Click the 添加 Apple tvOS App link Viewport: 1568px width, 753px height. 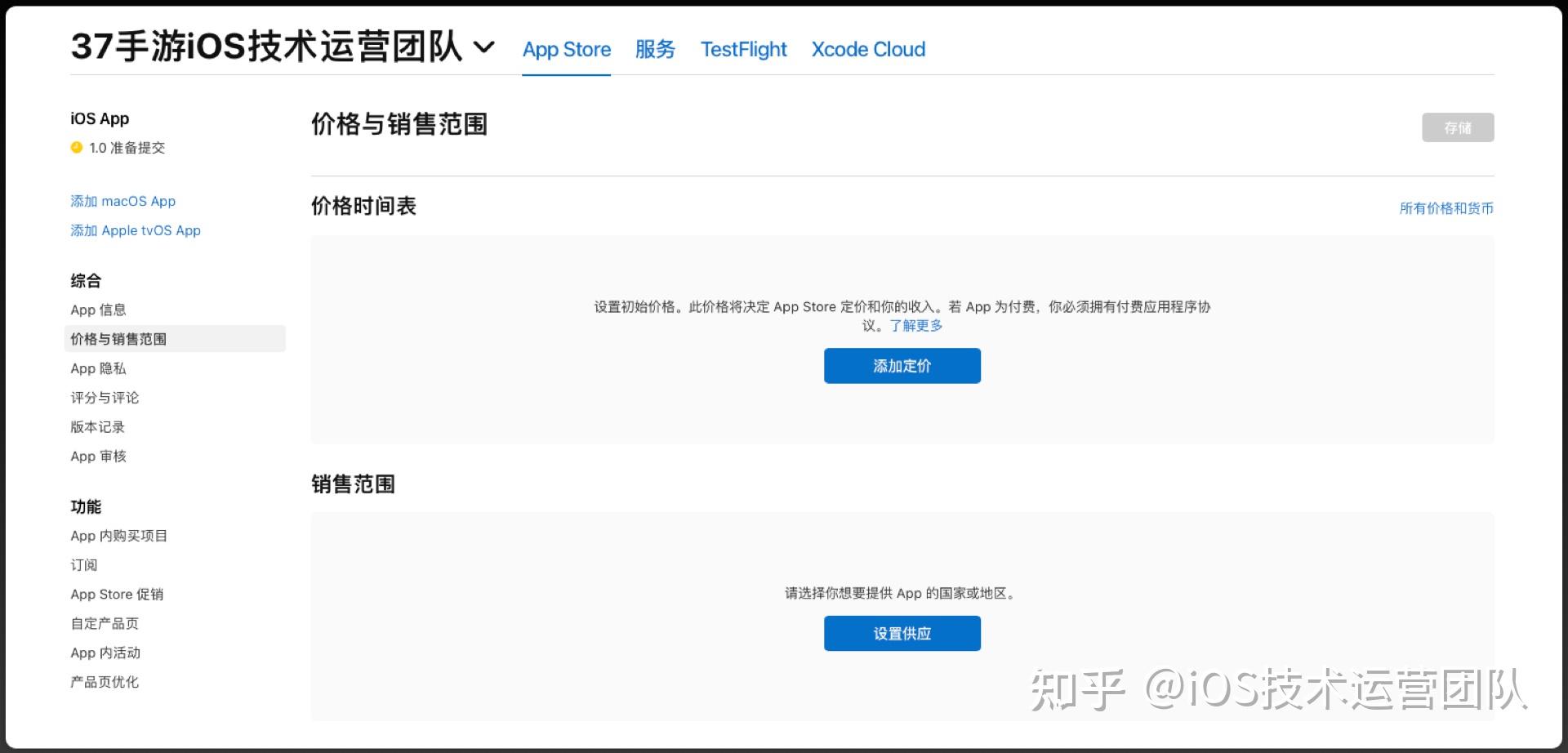coord(136,230)
